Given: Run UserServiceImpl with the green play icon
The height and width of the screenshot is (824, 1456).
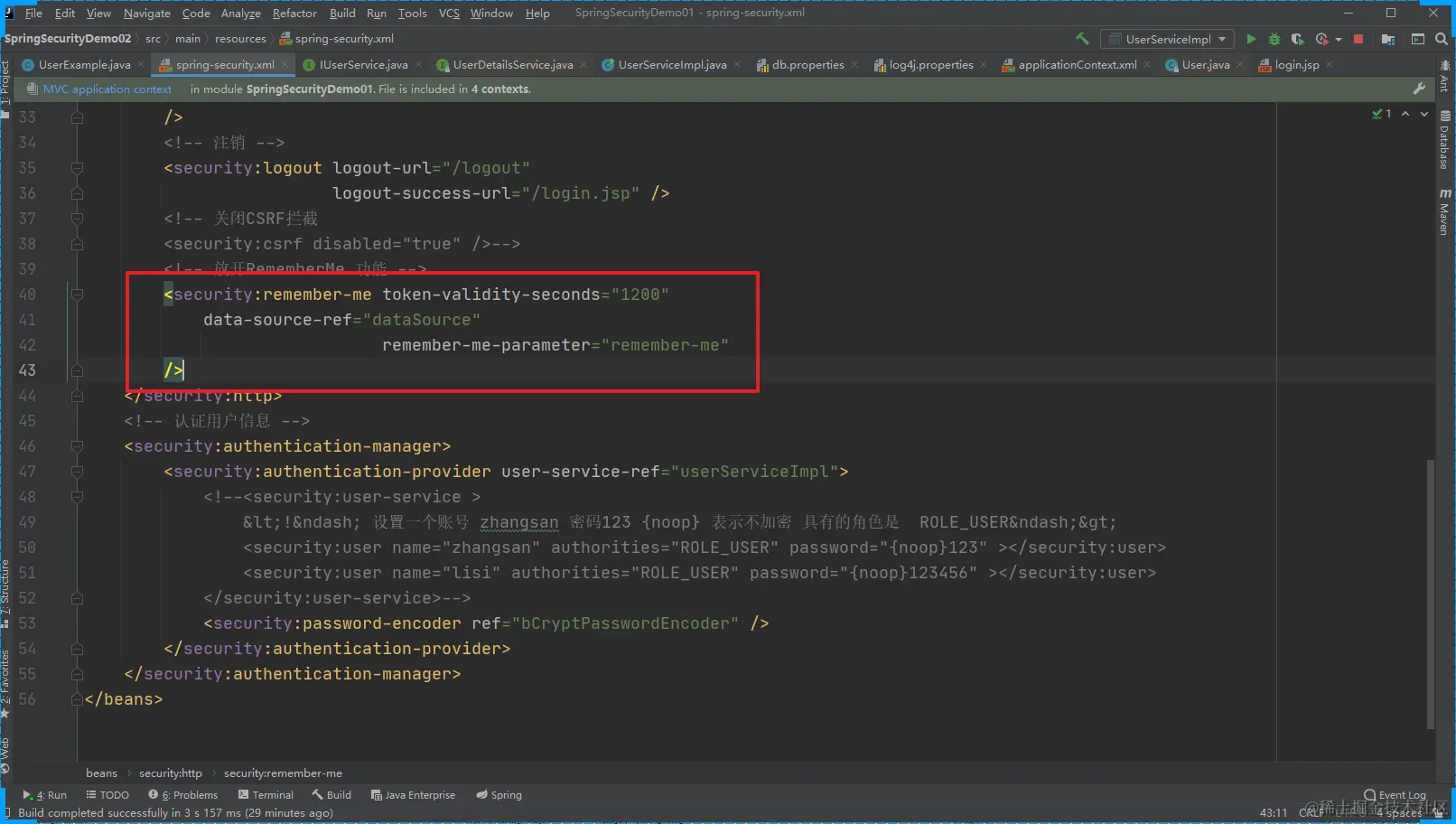Looking at the screenshot, I should [1251, 39].
